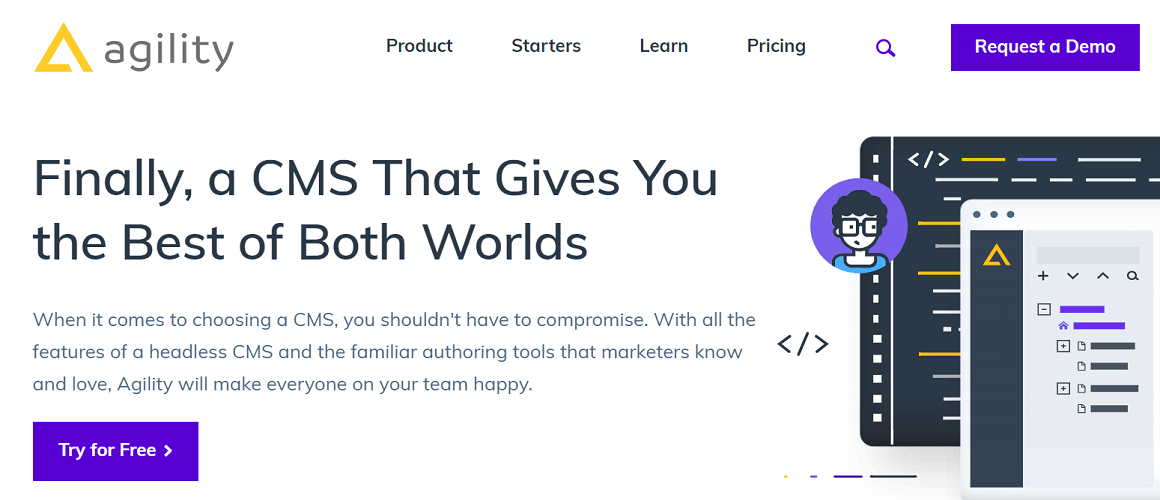Image resolution: width=1160 pixels, height=500 pixels.
Task: Open the site search magnifier
Action: (x=885, y=47)
